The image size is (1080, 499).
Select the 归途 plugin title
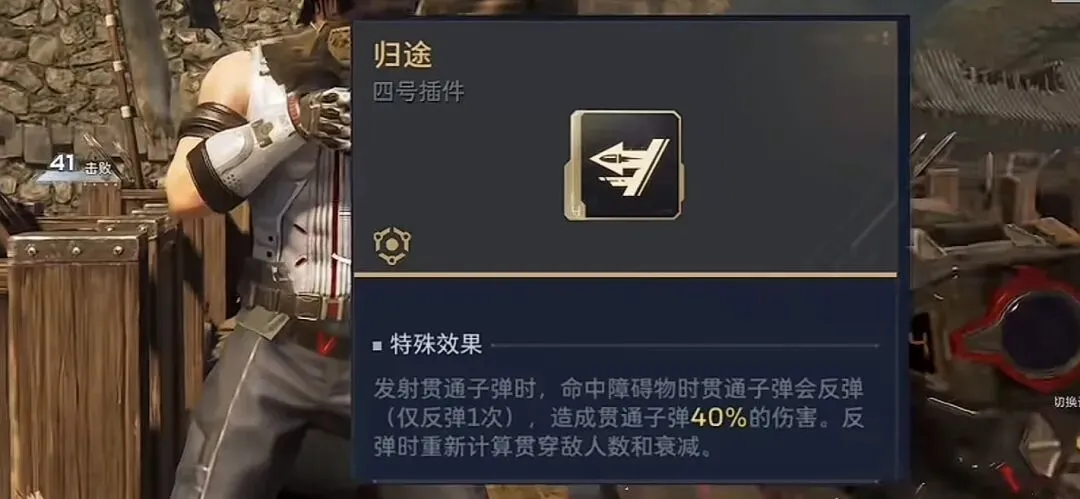(403, 55)
